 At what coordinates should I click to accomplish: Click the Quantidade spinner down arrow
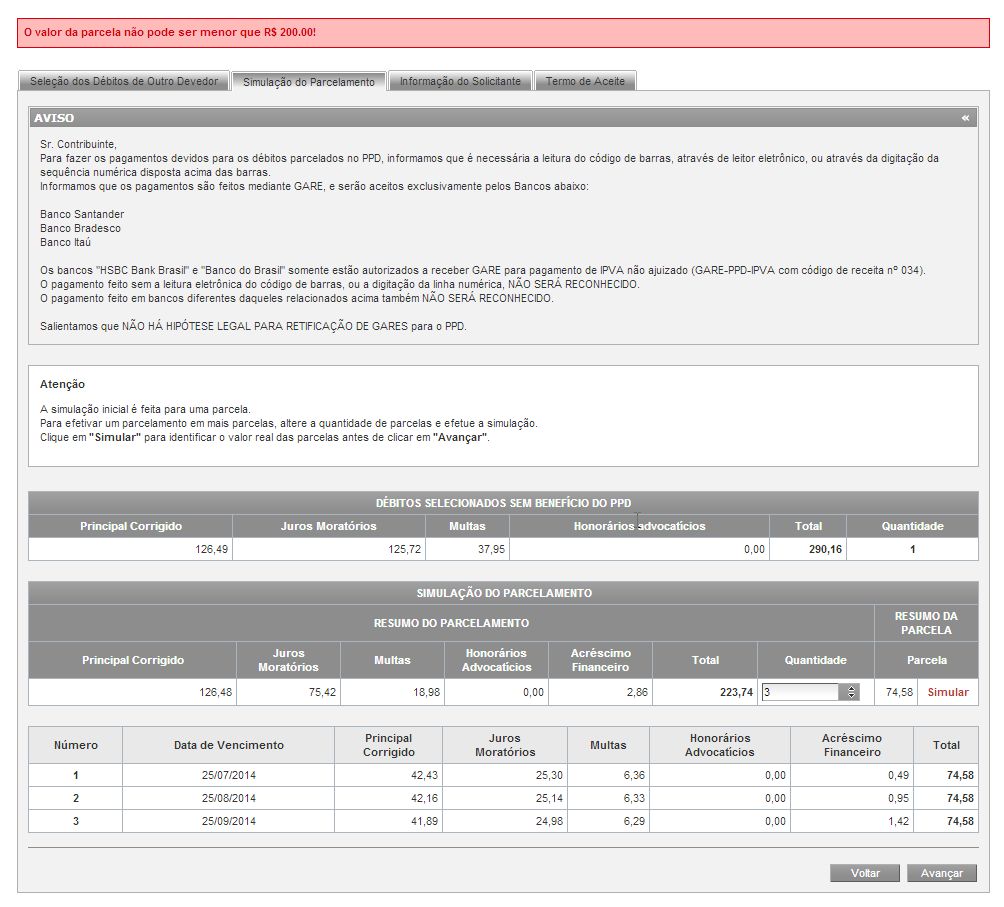[x=852, y=696]
